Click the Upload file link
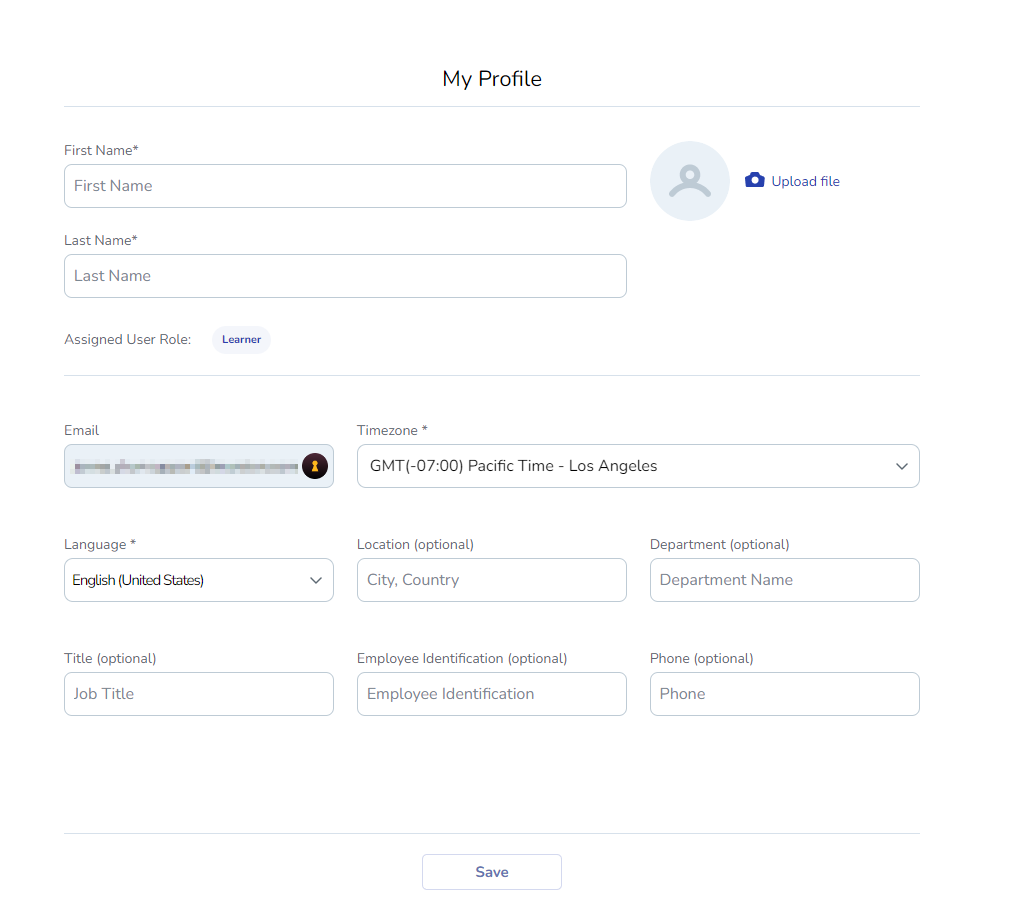The image size is (1009, 910). [x=804, y=181]
